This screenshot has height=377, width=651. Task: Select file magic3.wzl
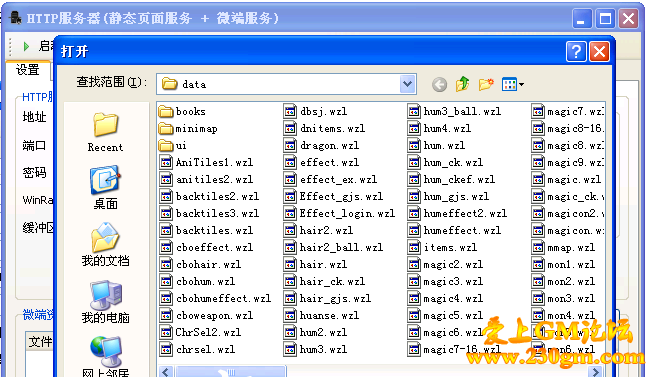(445, 282)
